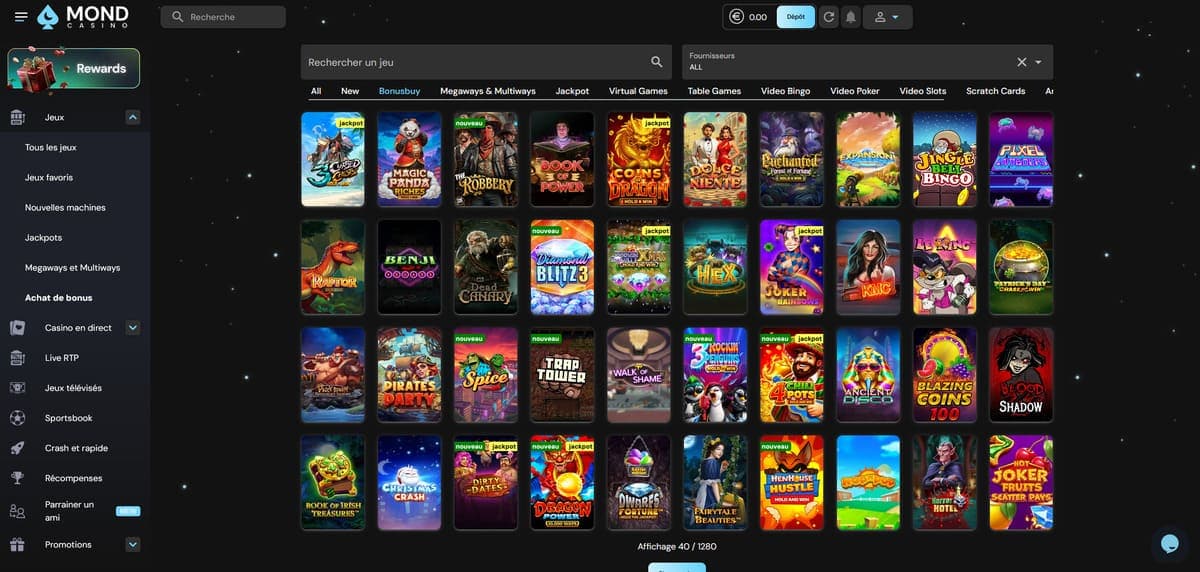Collapse the Jeux section chevron

[x=133, y=117]
